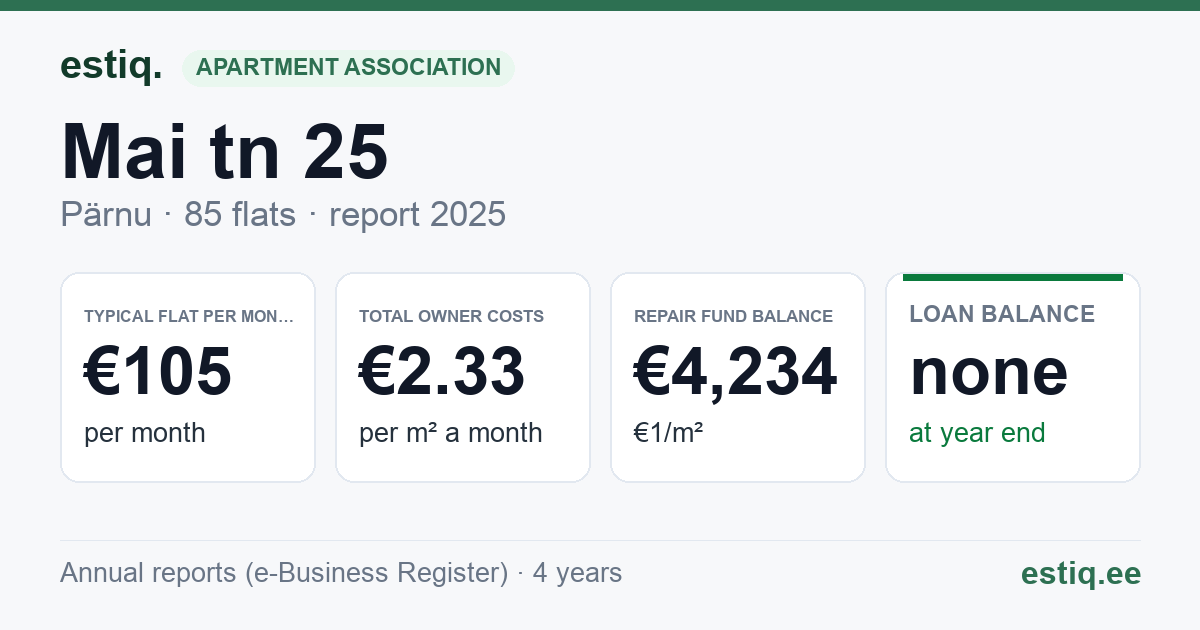1200x630 pixels.
Task: Click the 'per month' label under €105
Action: tap(145, 433)
